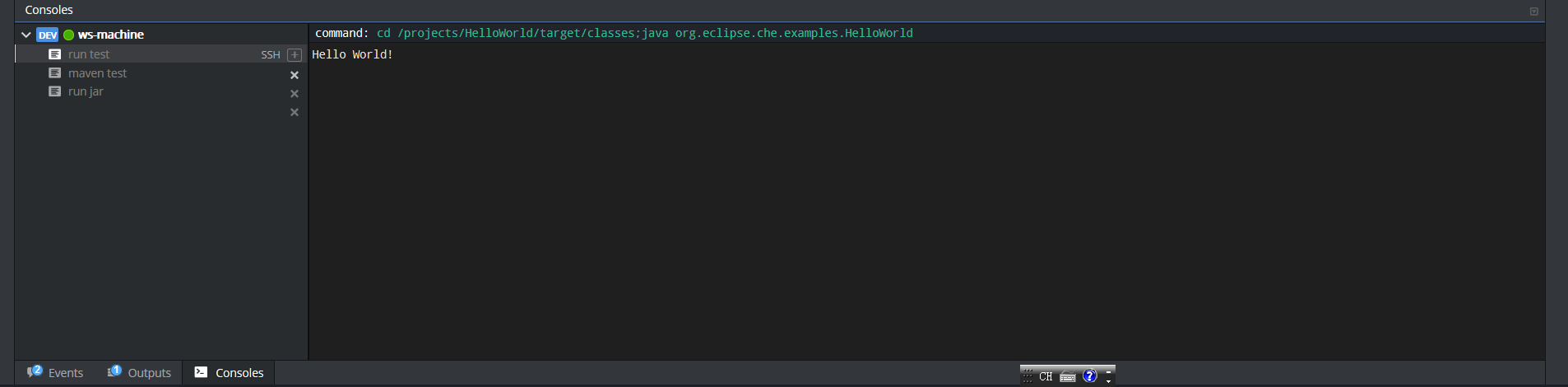The width and height of the screenshot is (1568, 387).
Task: Open SSH for run test
Action: tap(270, 55)
